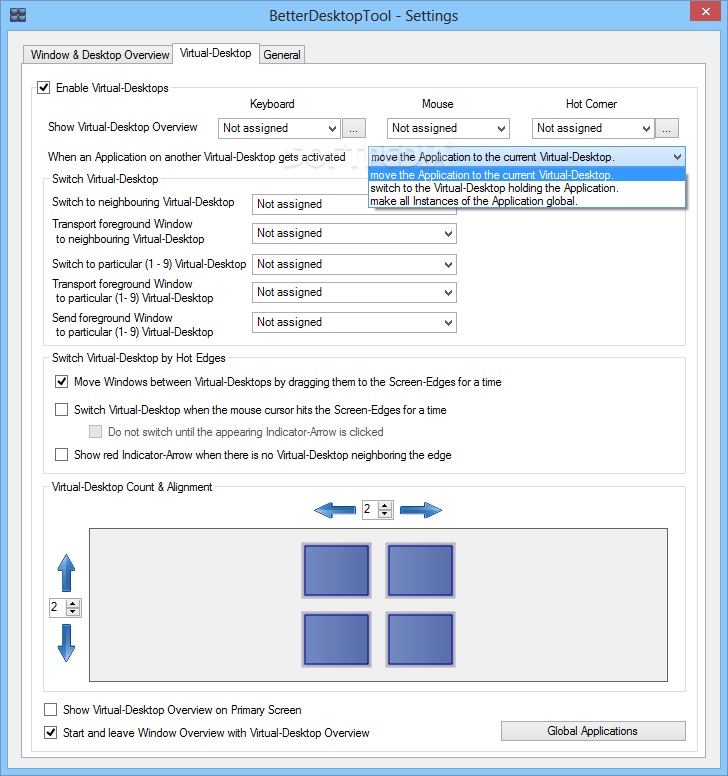
Task: Click the left blue arrow for column count
Action: click(x=335, y=510)
